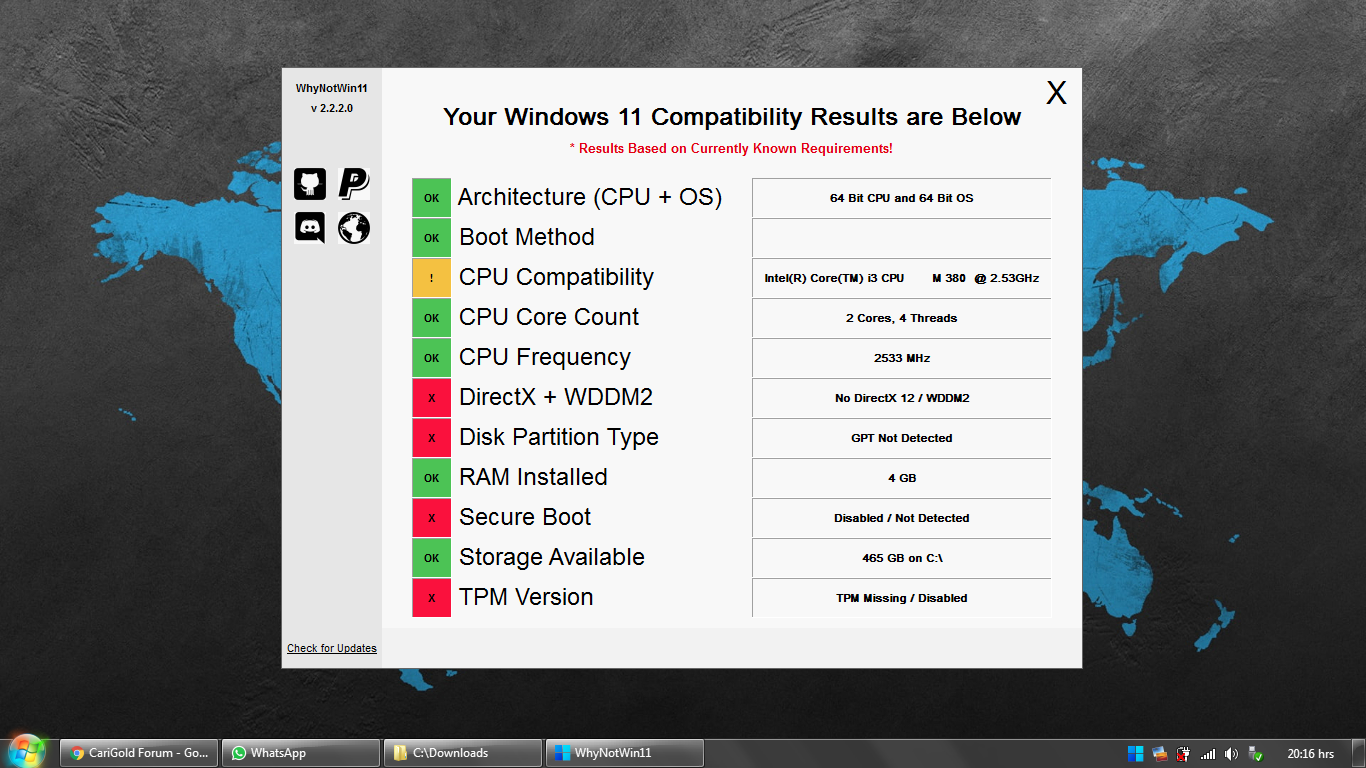Click the pictures tray icon
The image size is (1366, 768).
pos(1160,753)
